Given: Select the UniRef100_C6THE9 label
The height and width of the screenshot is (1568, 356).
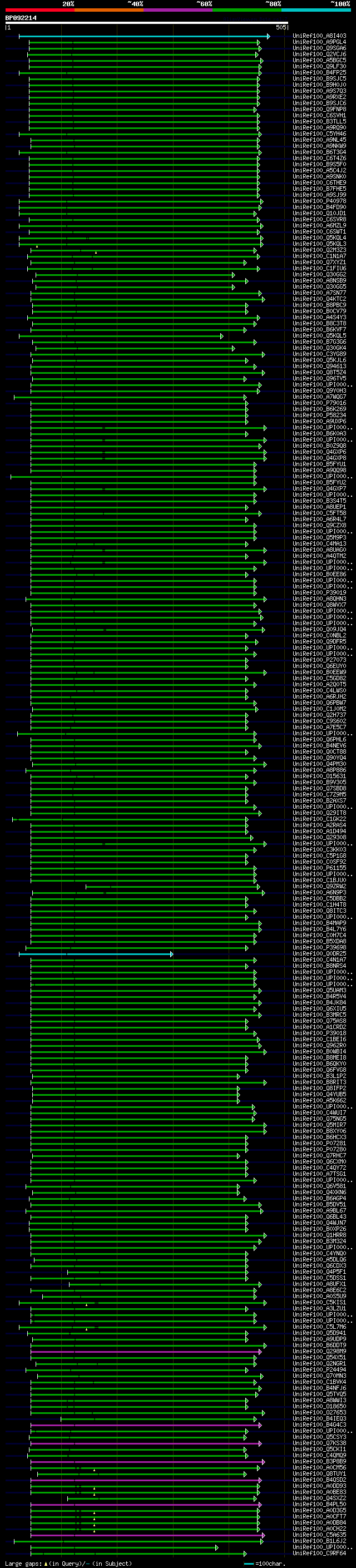Looking at the screenshot, I should pyautogui.click(x=319, y=182).
